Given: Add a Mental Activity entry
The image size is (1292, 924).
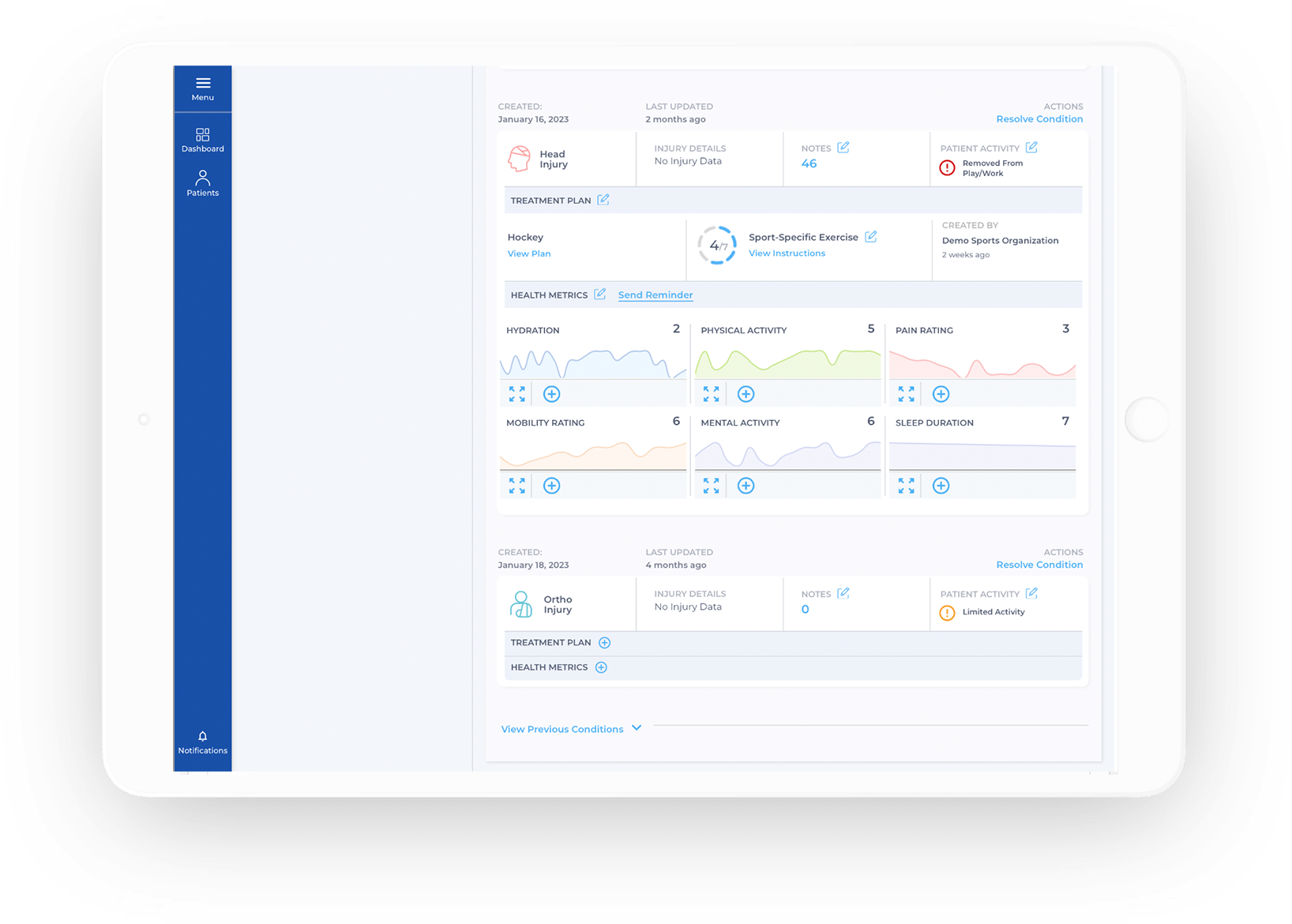Looking at the screenshot, I should pyautogui.click(x=746, y=486).
